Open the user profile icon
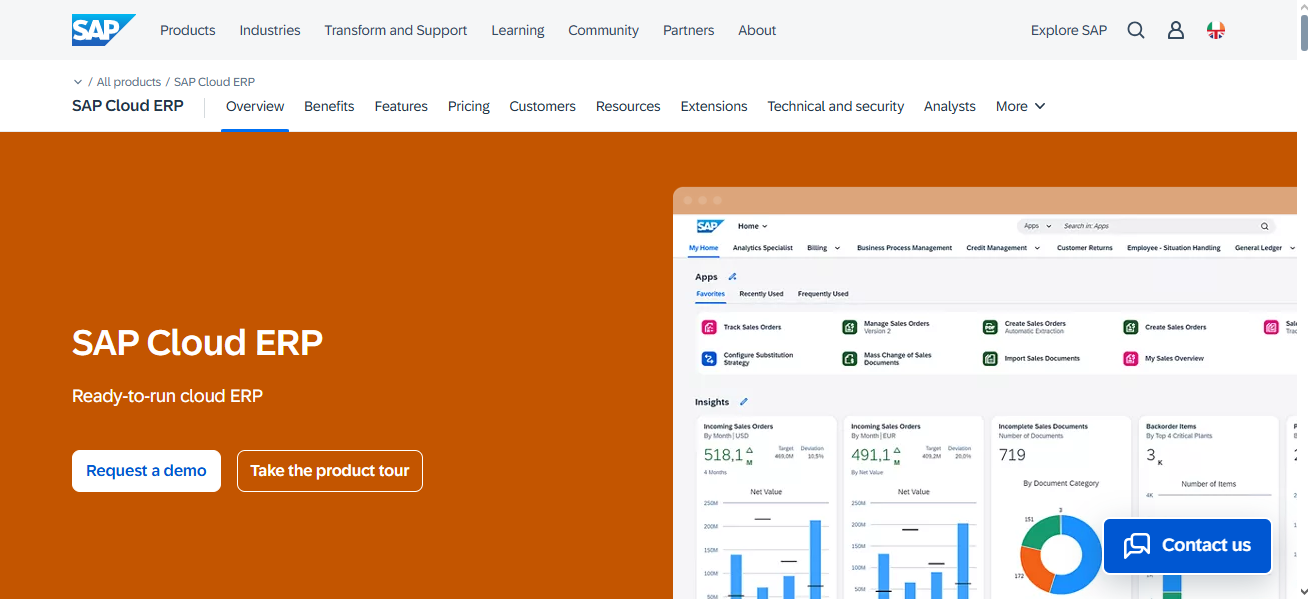 [x=1176, y=30]
